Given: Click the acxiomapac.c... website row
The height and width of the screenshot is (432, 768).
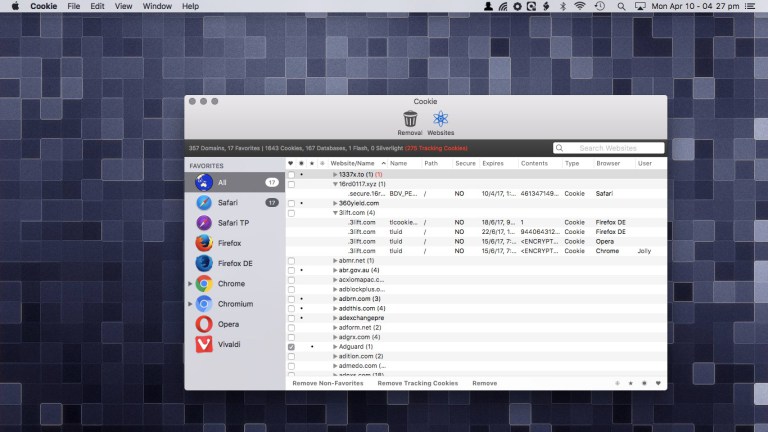Looking at the screenshot, I should (x=476, y=280).
